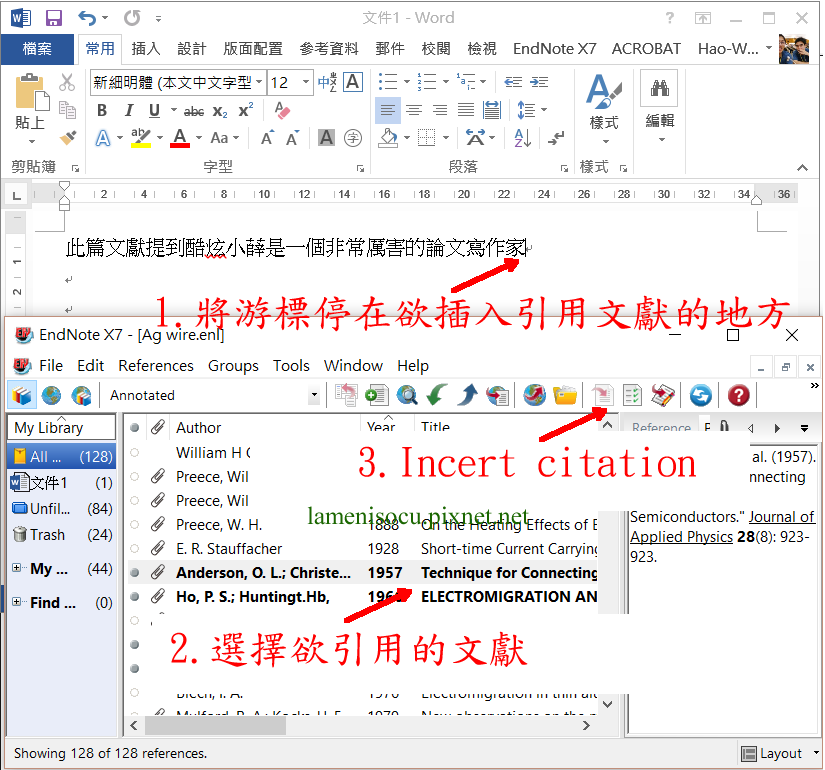Select the E. R. Stauffacher reference row

tap(363, 549)
